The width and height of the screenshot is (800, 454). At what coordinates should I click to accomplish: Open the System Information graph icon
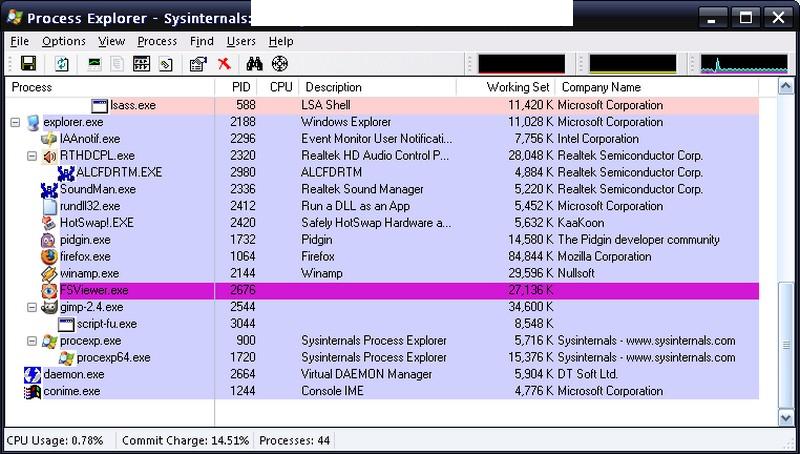point(95,64)
